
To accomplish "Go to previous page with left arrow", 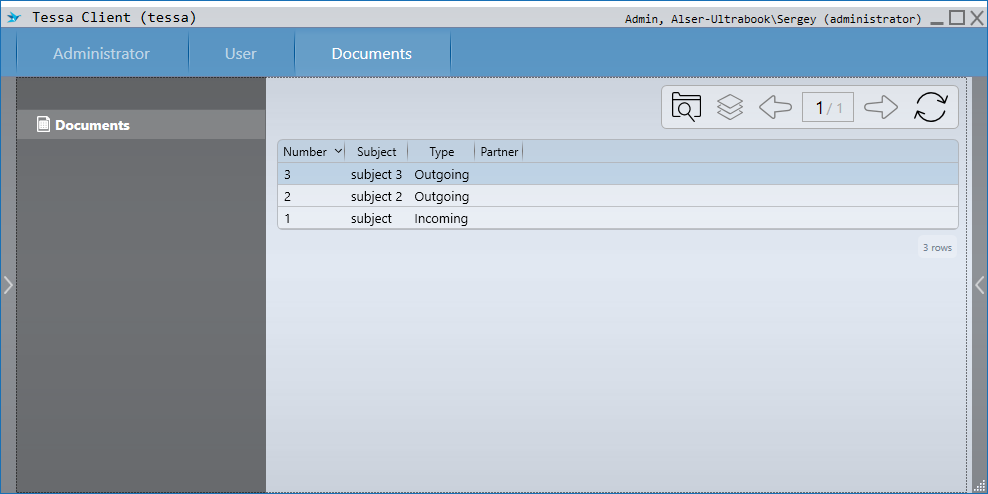I will pos(775,107).
